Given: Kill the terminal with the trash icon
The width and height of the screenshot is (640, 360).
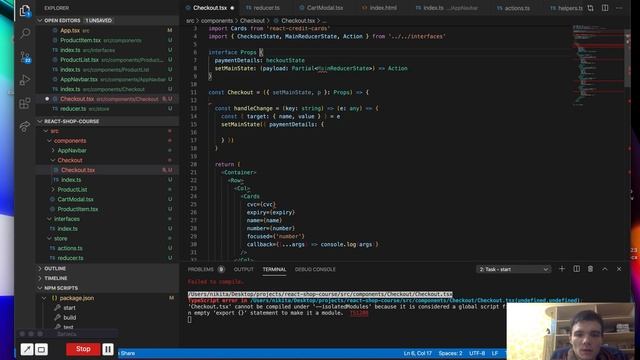Looking at the screenshot, I should [590, 269].
